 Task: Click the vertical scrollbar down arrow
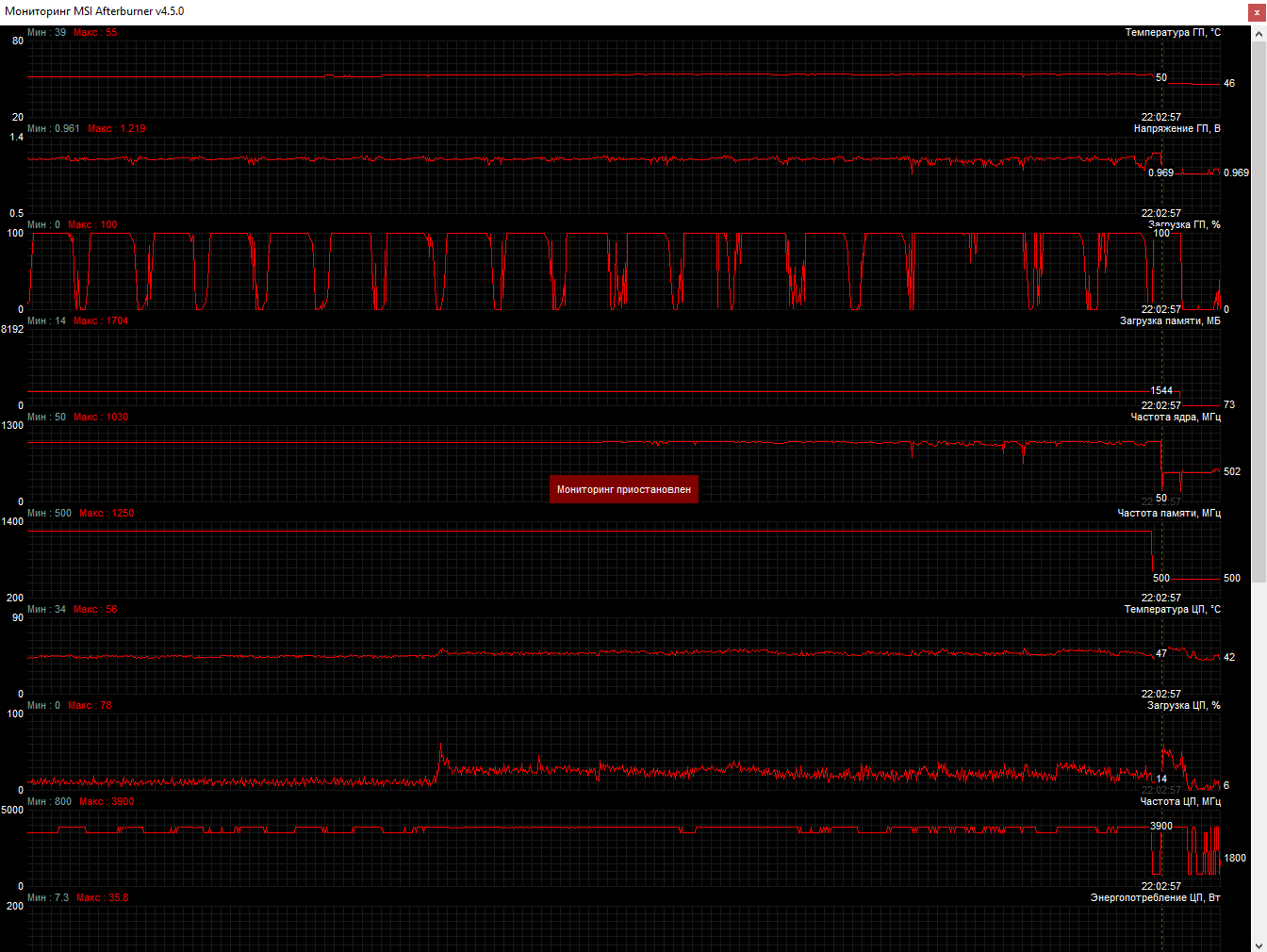tap(1259, 944)
